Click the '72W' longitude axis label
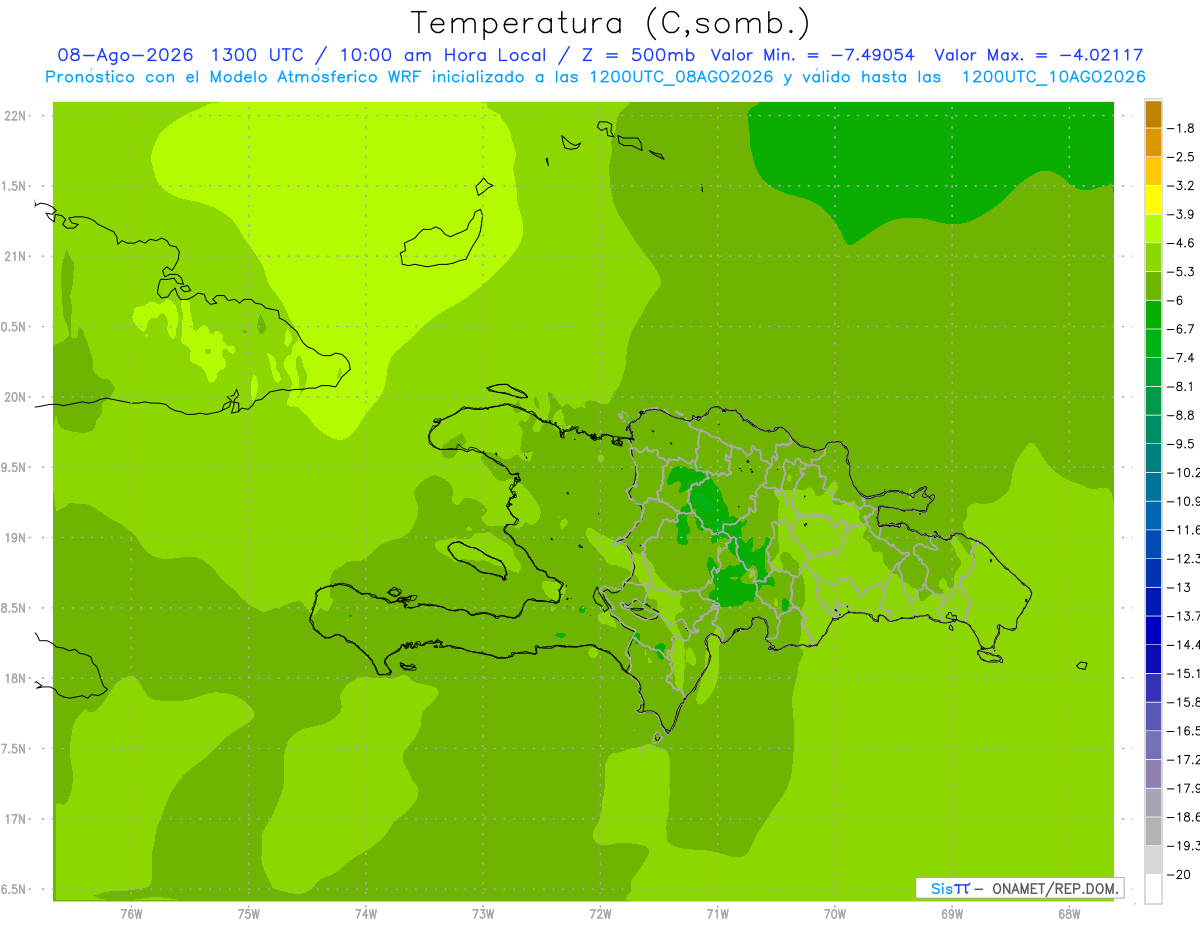 (x=600, y=914)
